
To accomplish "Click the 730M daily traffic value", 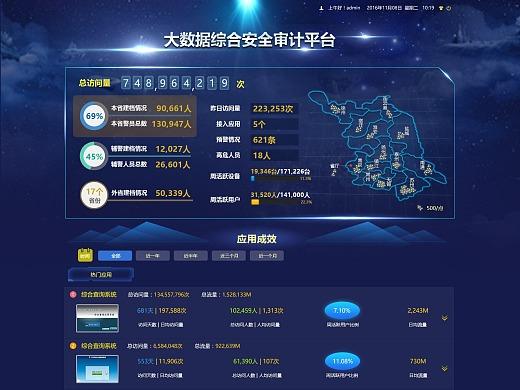I will coord(418,361).
